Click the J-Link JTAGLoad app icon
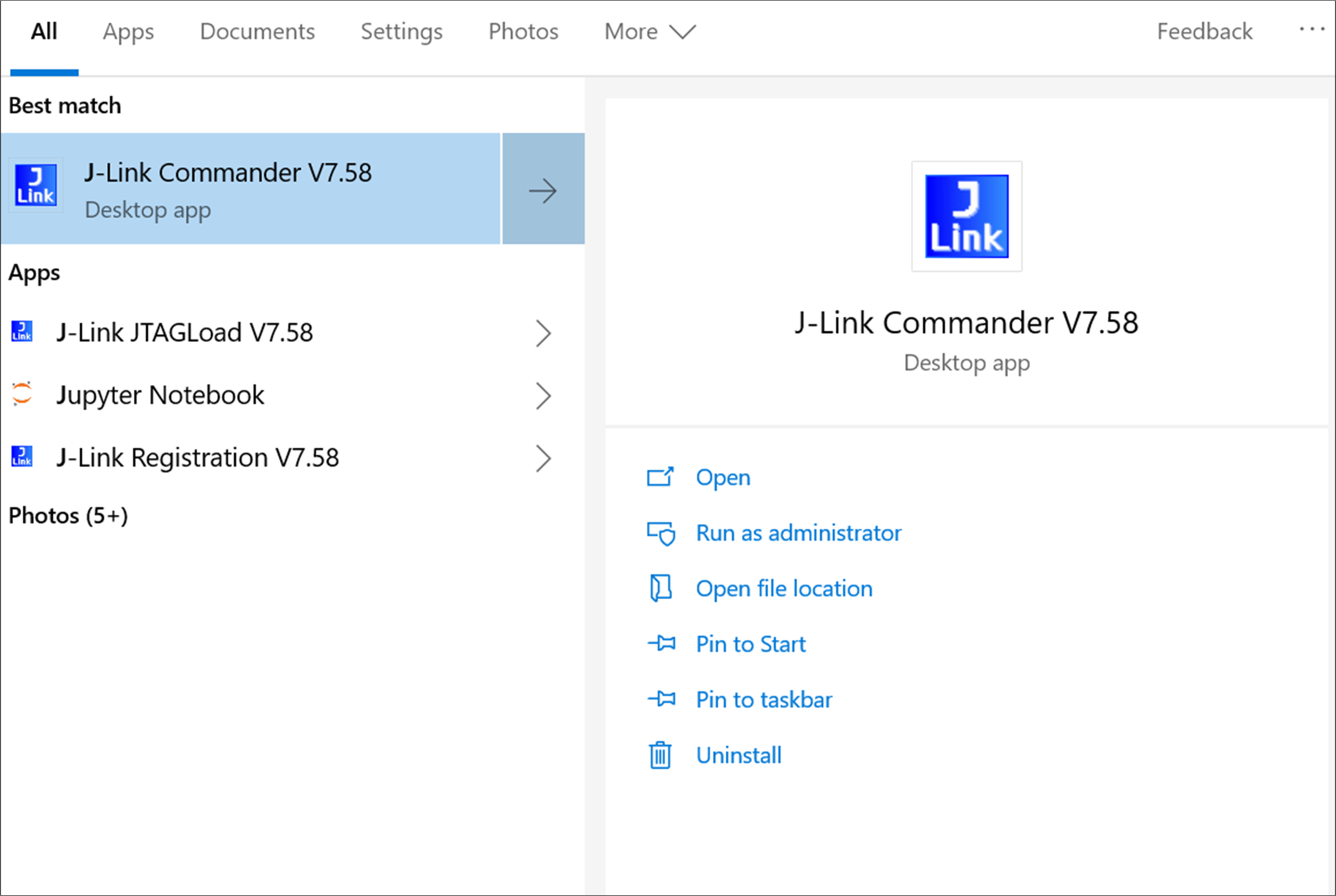This screenshot has height=896, width=1336. point(22,331)
